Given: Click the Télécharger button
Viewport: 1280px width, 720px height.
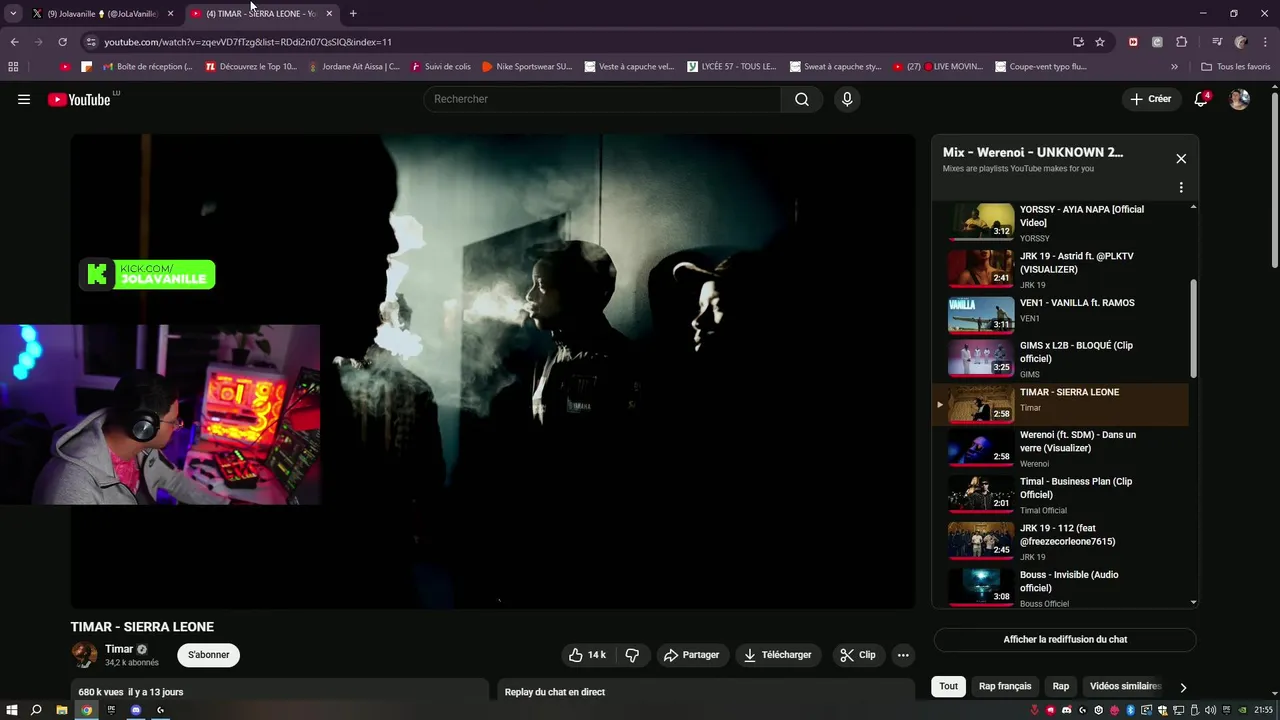Looking at the screenshot, I should [x=777, y=655].
